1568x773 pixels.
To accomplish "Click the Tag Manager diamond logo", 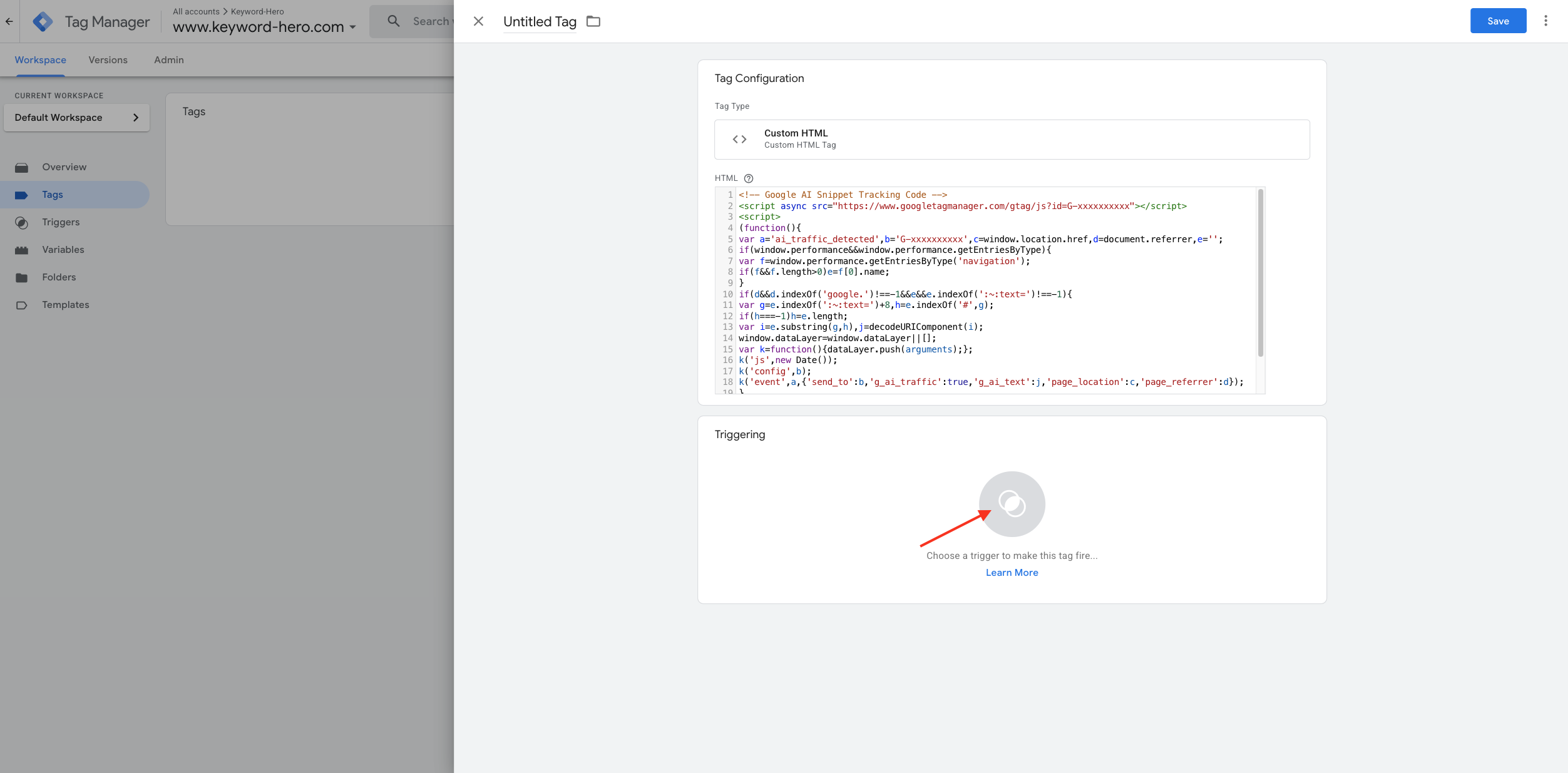I will (43, 22).
